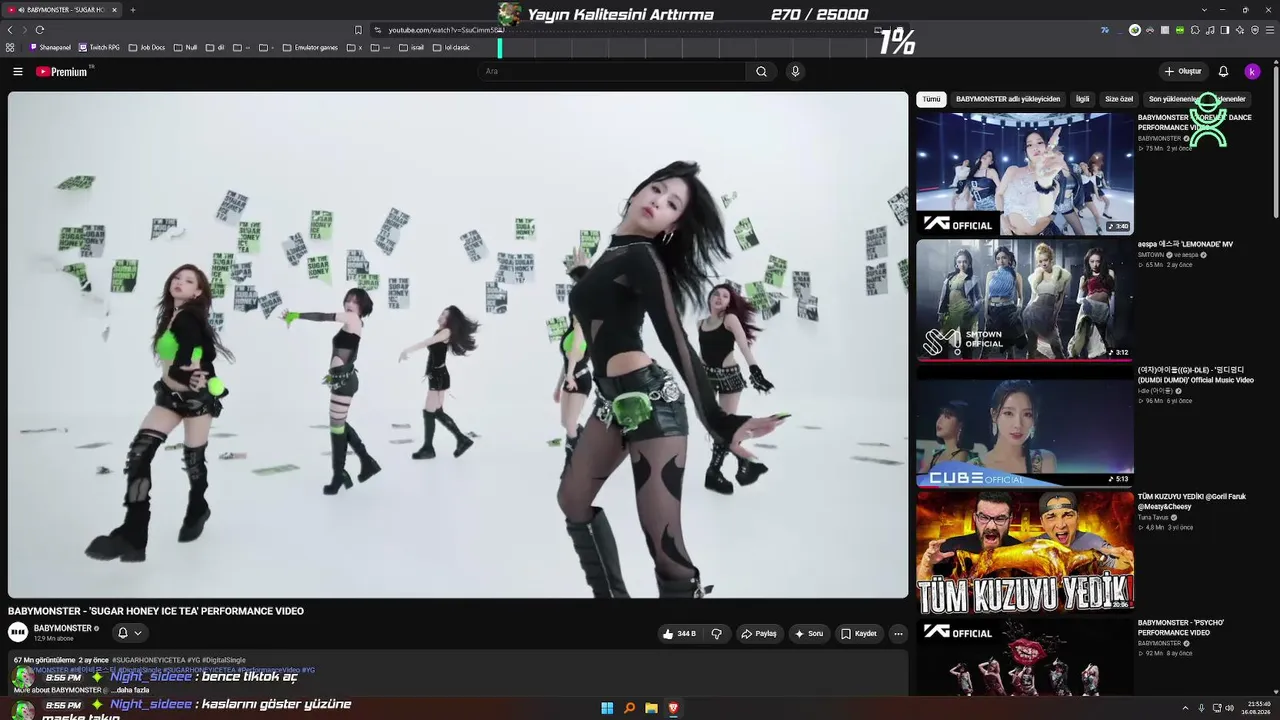This screenshot has width=1280, height=720.
Task: Open the browser main menu
Action: [1270, 30]
